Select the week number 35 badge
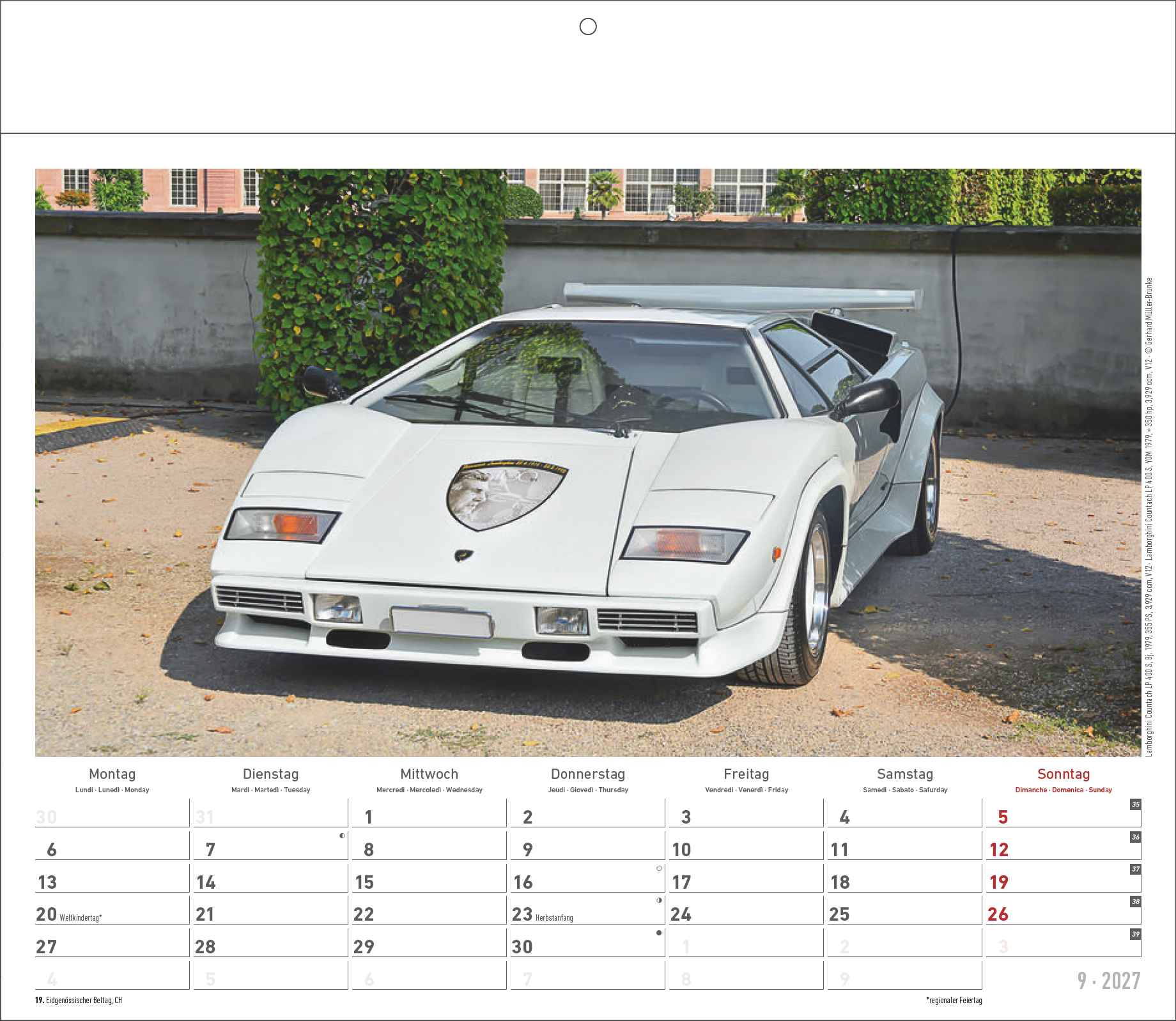 (x=1136, y=804)
